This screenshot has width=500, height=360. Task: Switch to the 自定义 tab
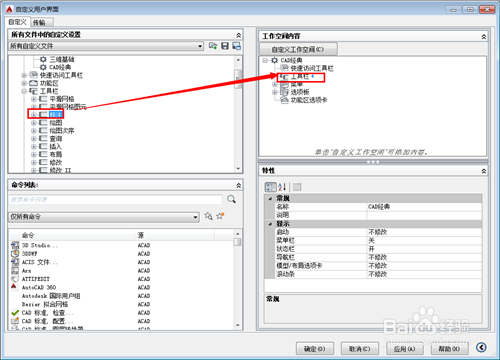(17, 22)
